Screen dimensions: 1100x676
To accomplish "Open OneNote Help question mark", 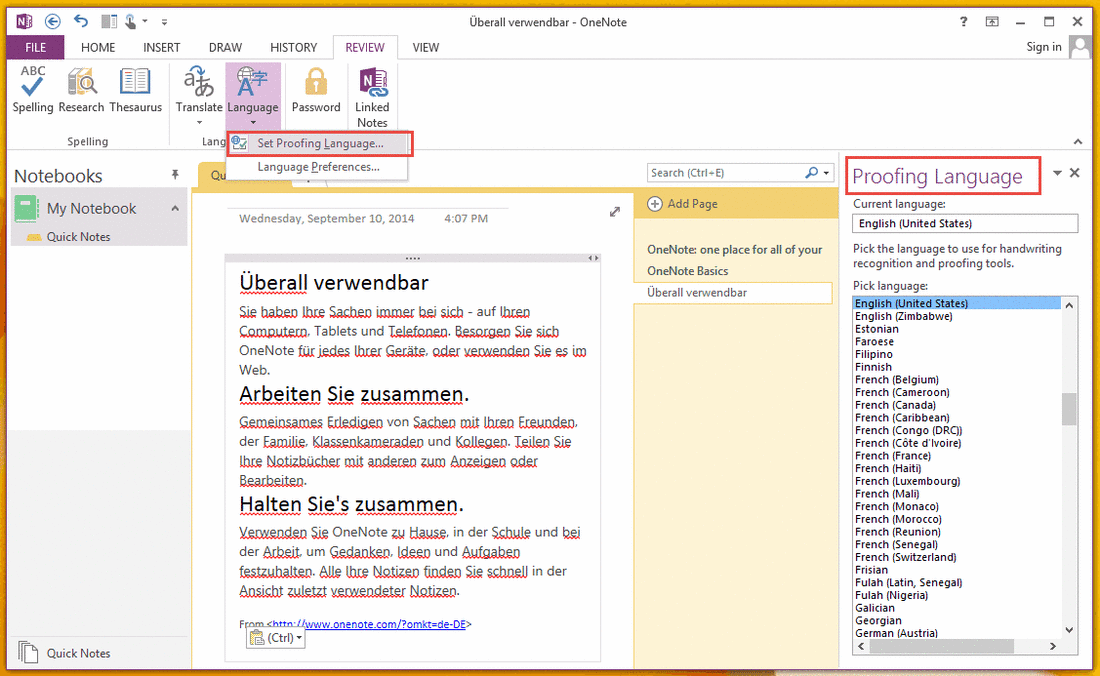I will [964, 22].
